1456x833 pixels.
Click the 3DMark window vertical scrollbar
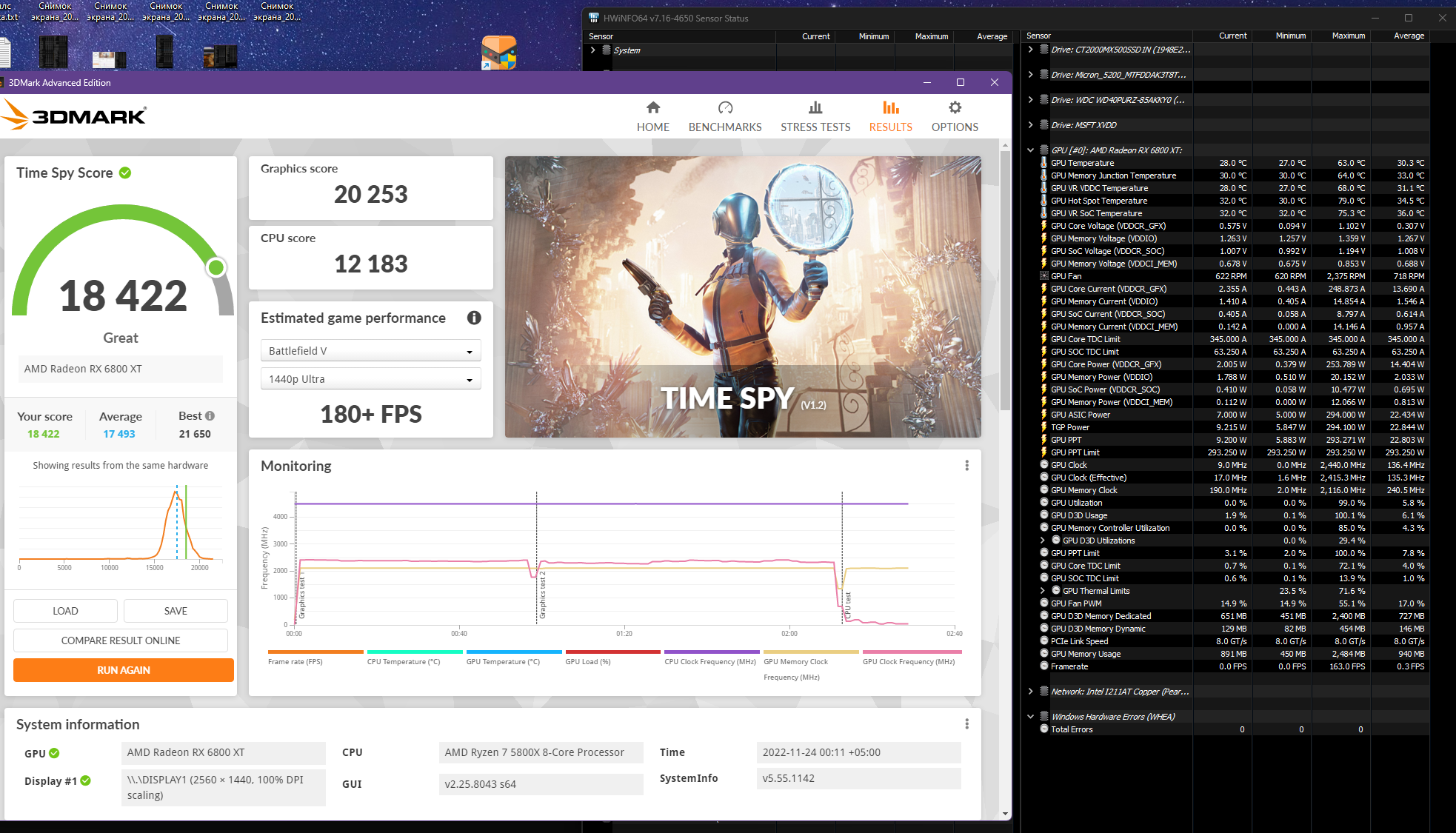point(1005,281)
